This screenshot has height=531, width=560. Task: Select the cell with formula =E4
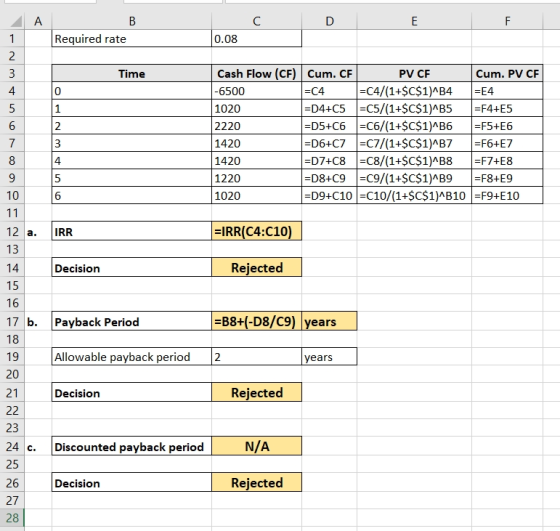coord(507,91)
